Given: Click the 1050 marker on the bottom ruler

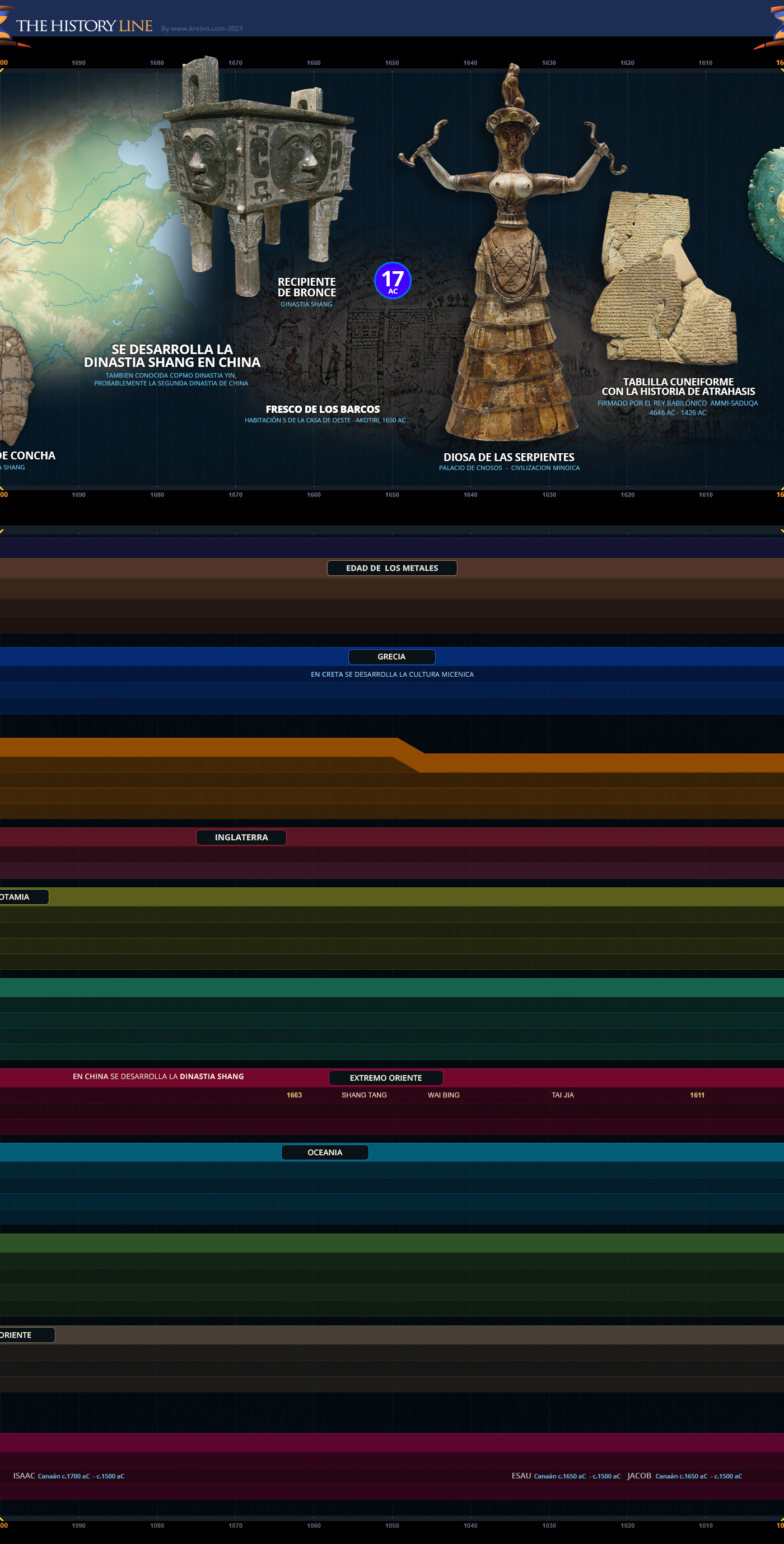Looking at the screenshot, I should (393, 1526).
